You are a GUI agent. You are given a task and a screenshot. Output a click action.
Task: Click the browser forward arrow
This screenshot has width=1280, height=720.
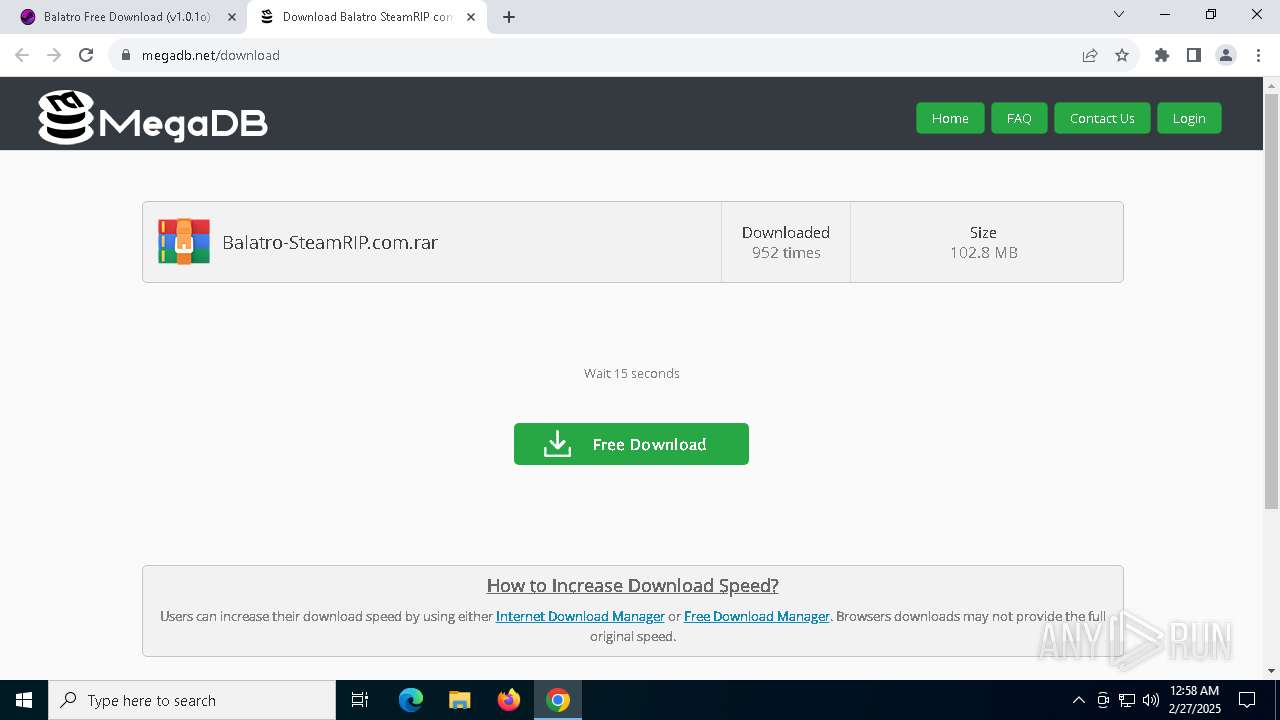tap(54, 55)
